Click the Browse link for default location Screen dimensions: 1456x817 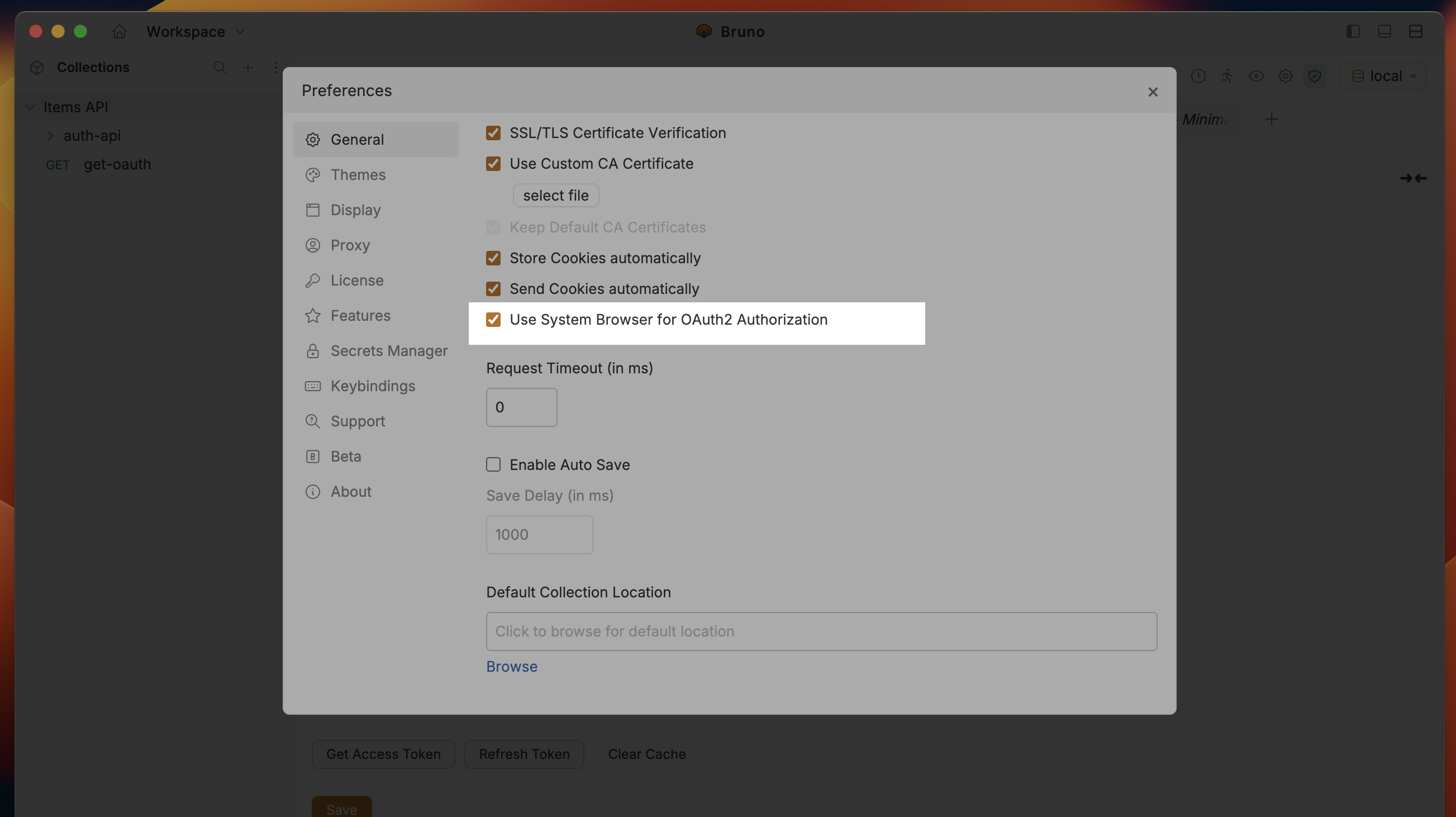click(512, 666)
